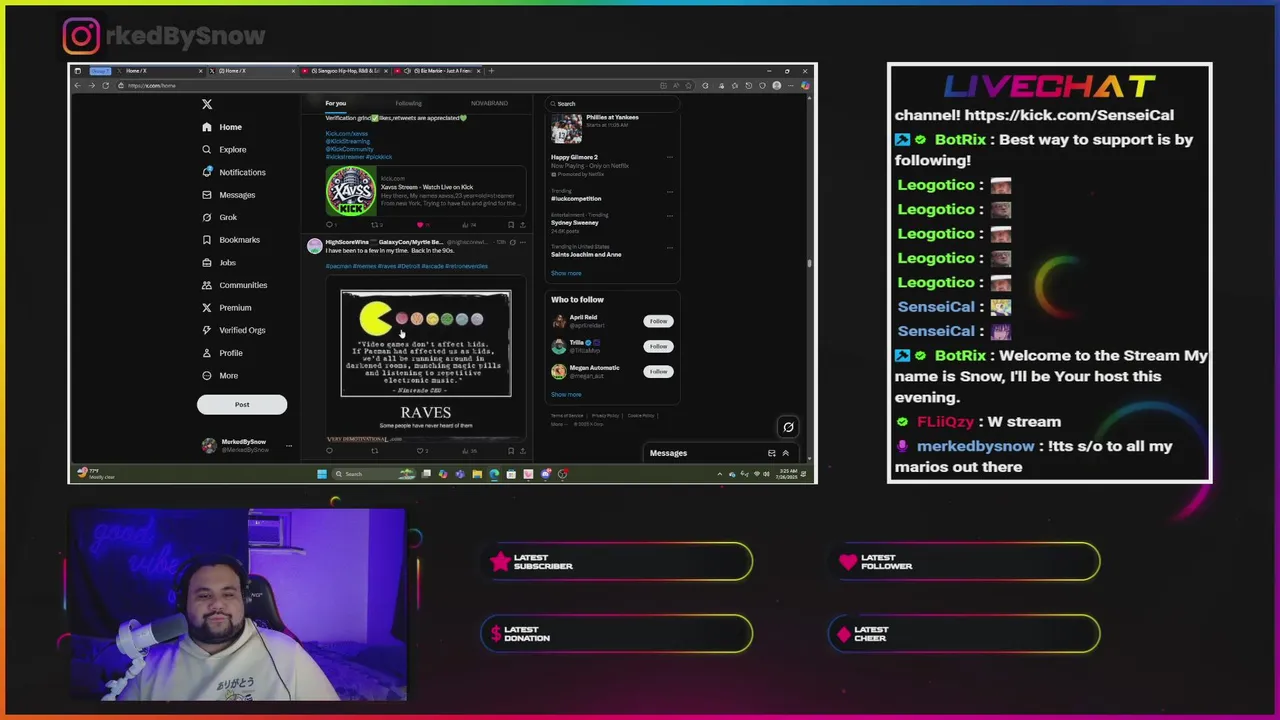Viewport: 1280px width, 720px height.
Task: Open Communities in the X sidebar
Action: click(234, 285)
